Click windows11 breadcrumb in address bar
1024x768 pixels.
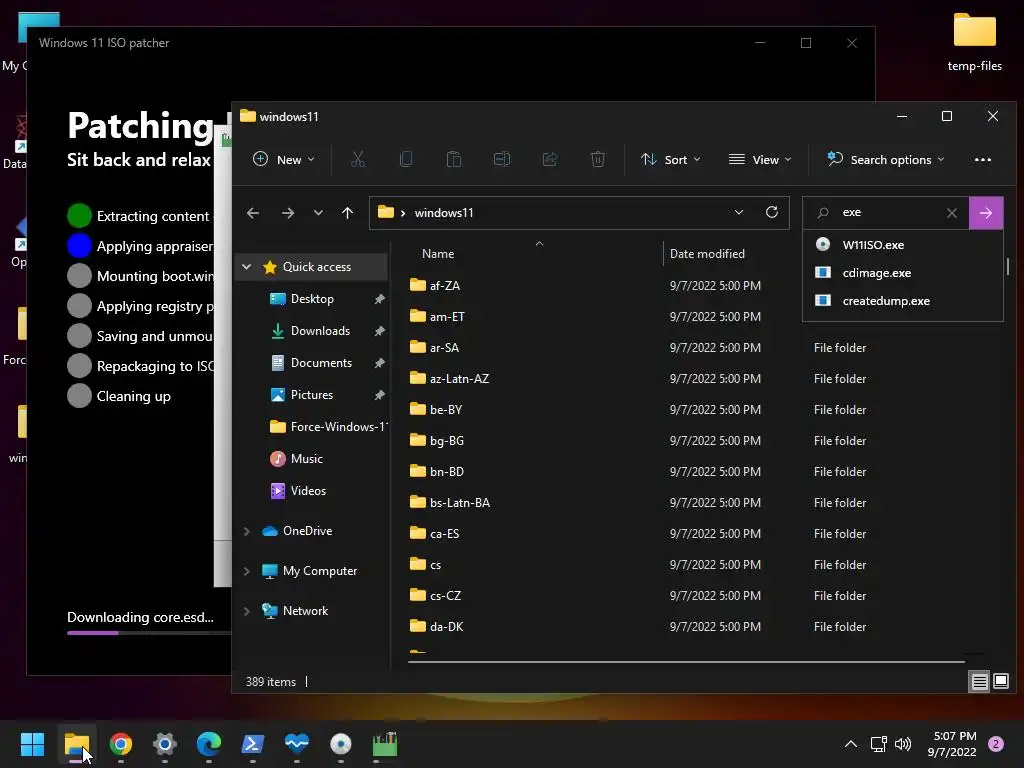443,213
